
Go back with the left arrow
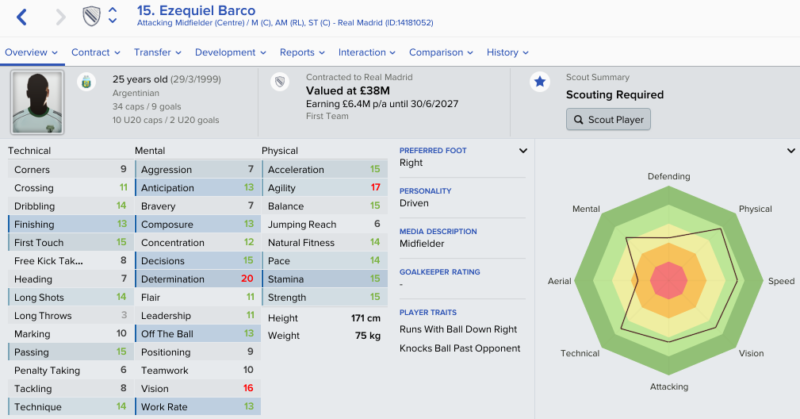[21, 17]
